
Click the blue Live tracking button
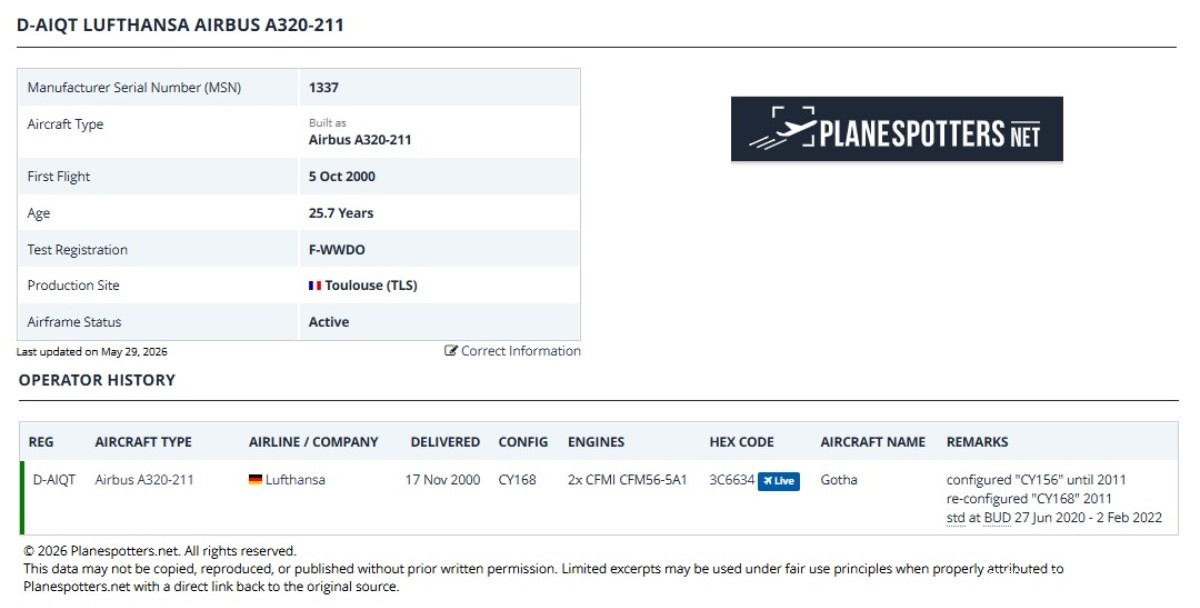click(778, 481)
